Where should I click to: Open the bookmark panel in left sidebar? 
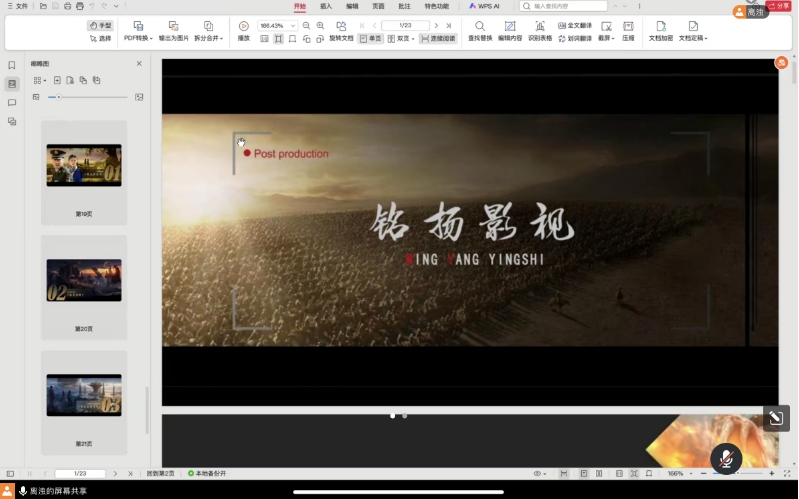[x=12, y=65]
